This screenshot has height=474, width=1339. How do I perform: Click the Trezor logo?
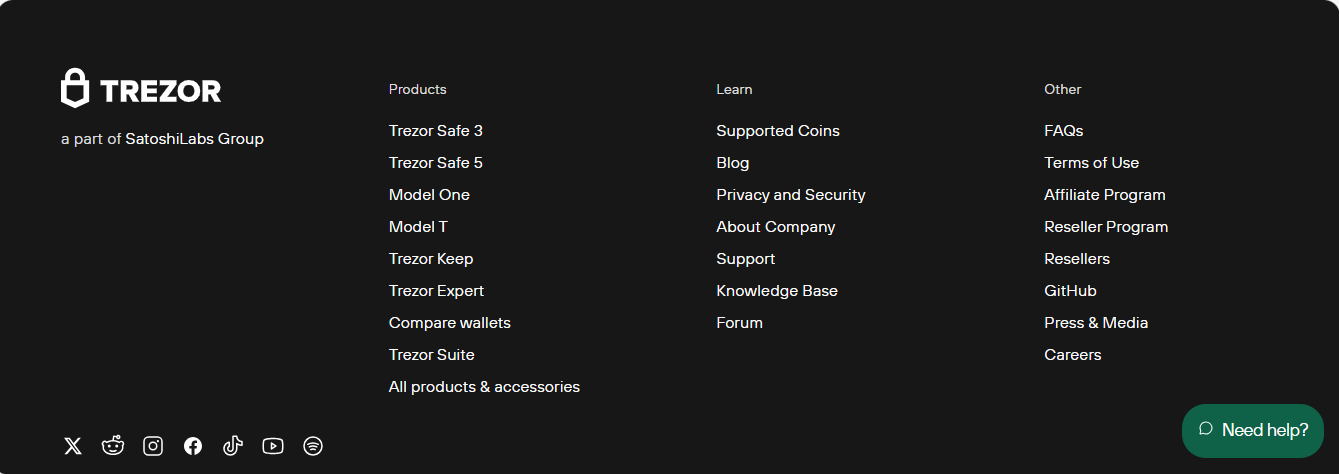[141, 88]
